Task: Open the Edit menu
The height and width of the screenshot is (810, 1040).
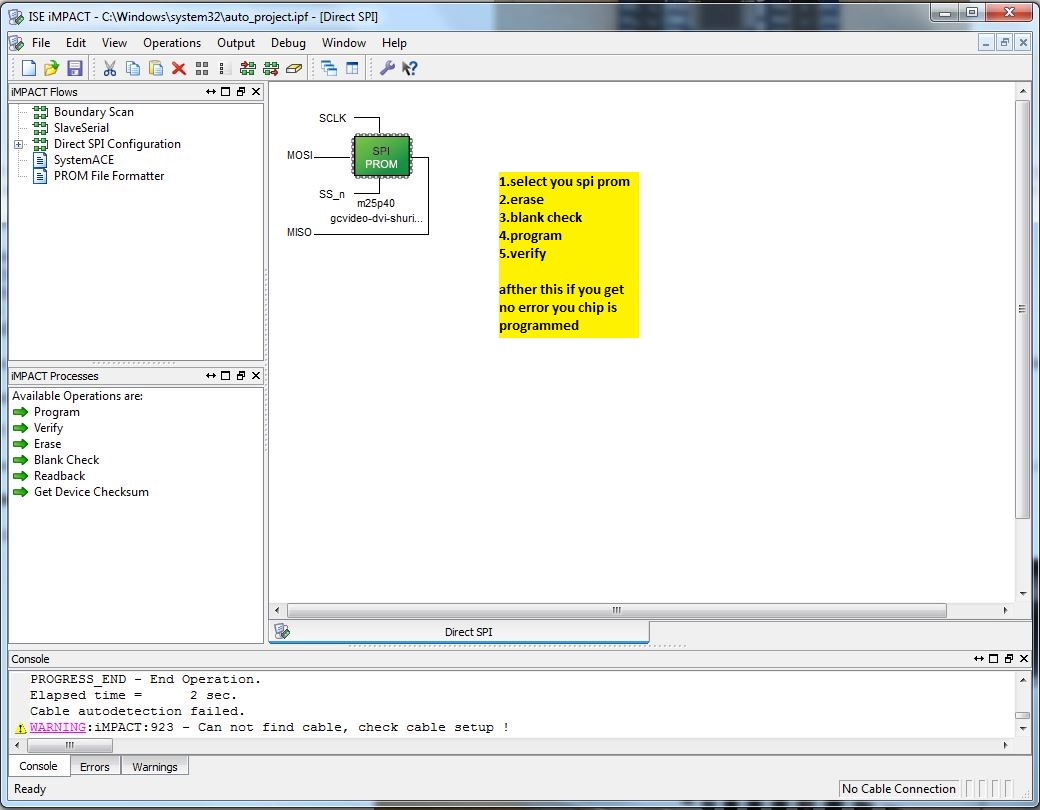Action: [76, 42]
